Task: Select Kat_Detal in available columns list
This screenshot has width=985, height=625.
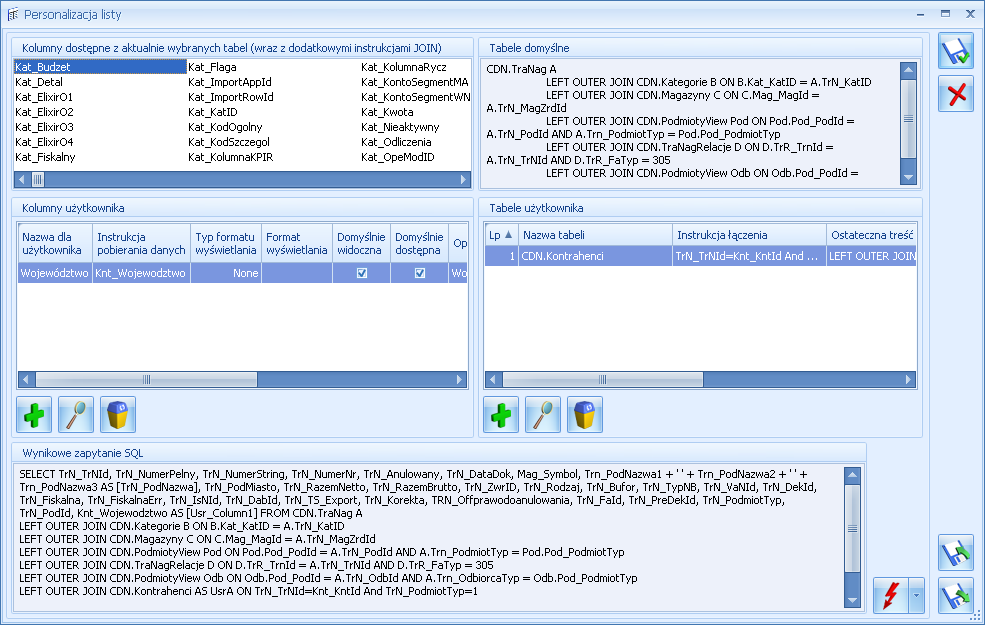Action: tap(39, 82)
